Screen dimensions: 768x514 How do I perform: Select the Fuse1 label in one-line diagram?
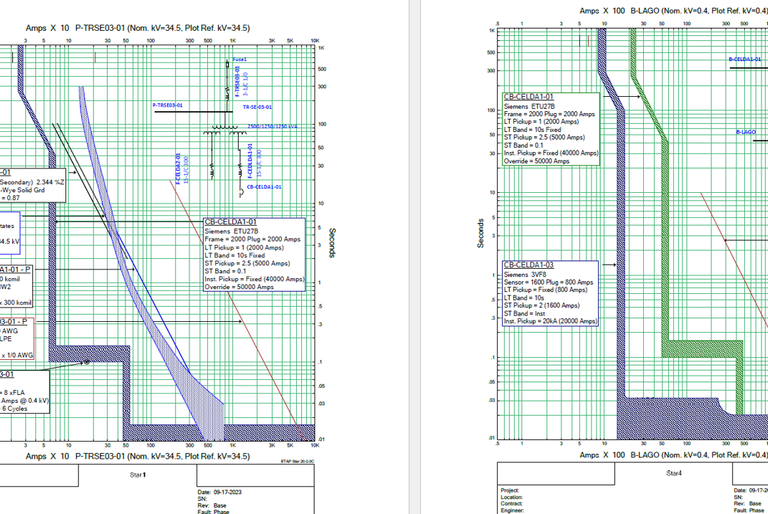[x=240, y=59]
